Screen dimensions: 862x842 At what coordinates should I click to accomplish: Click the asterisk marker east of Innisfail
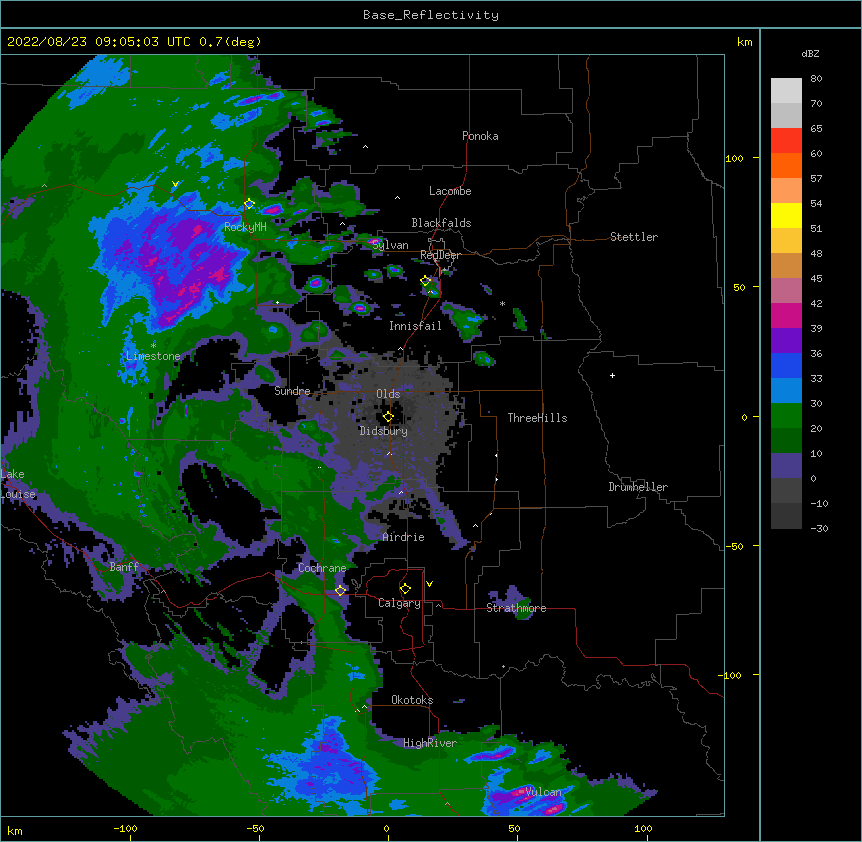click(502, 303)
